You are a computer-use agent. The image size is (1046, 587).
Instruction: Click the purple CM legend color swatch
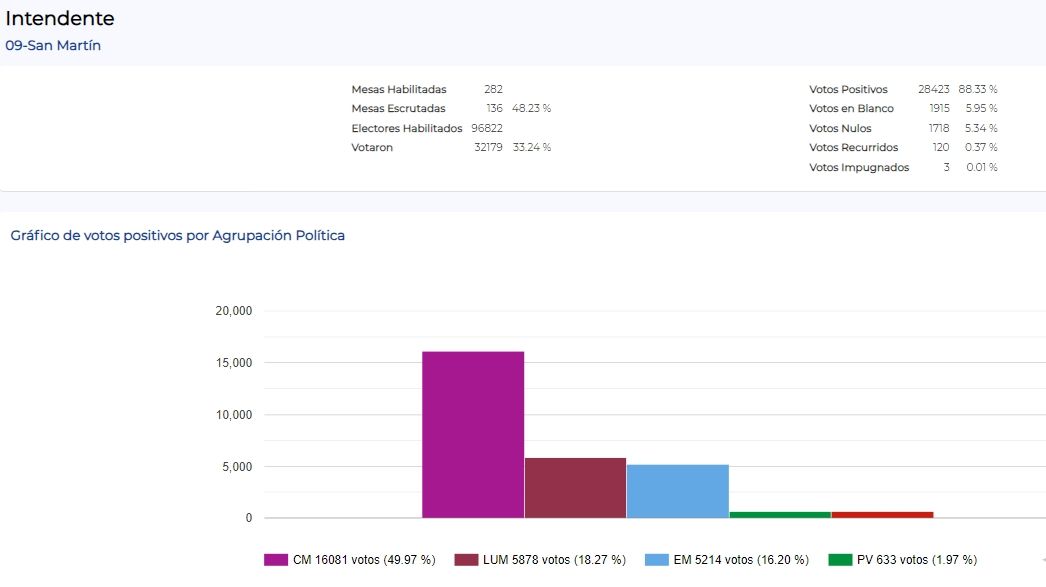[x=276, y=560]
